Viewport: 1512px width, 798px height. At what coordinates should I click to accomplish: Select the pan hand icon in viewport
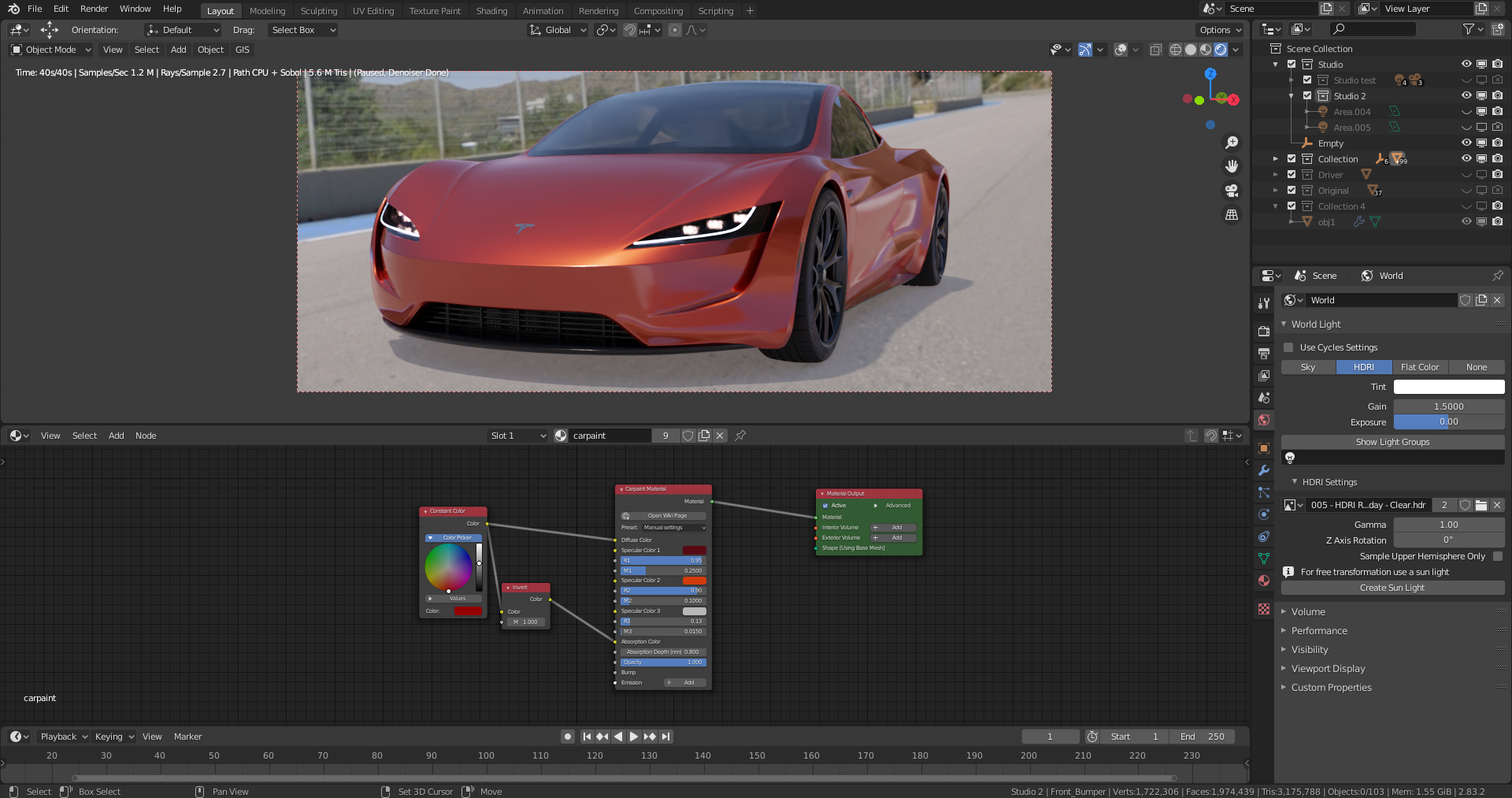(x=1232, y=166)
